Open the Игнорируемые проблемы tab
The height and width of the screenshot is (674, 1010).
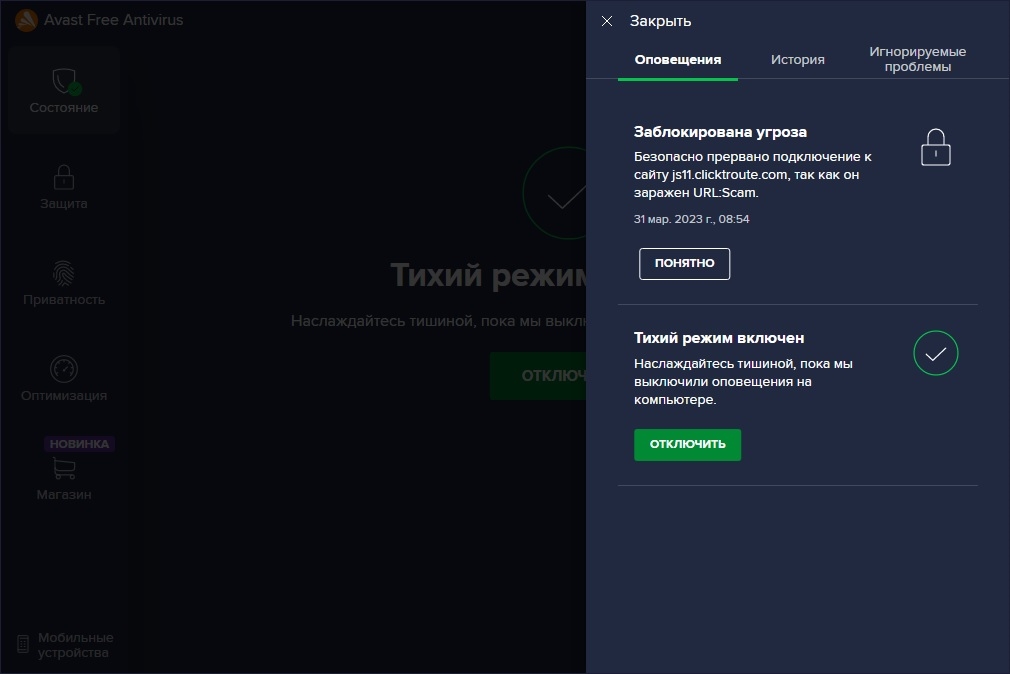coord(917,59)
